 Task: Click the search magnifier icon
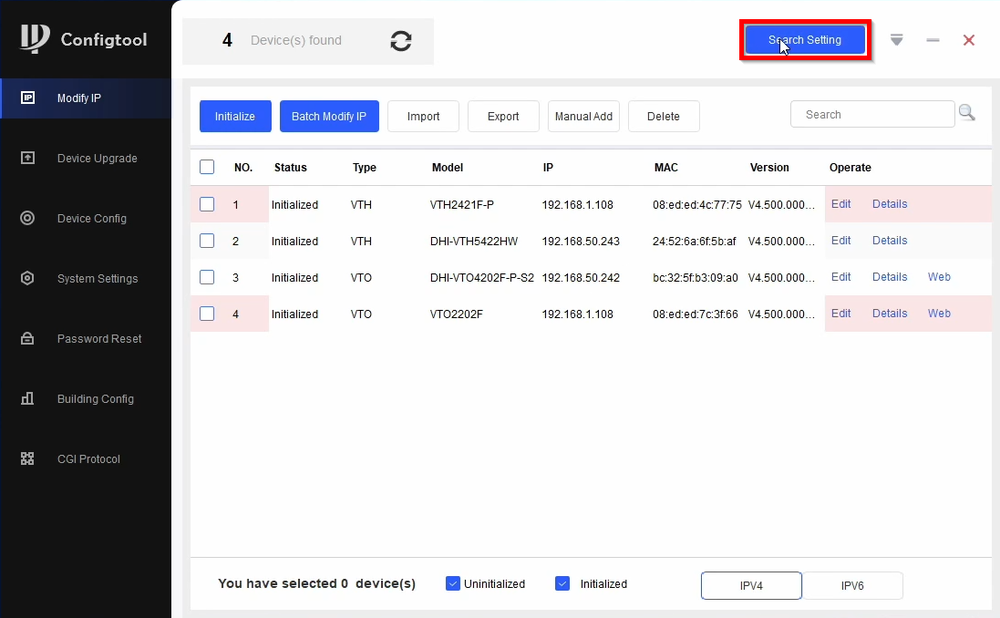tap(966, 113)
